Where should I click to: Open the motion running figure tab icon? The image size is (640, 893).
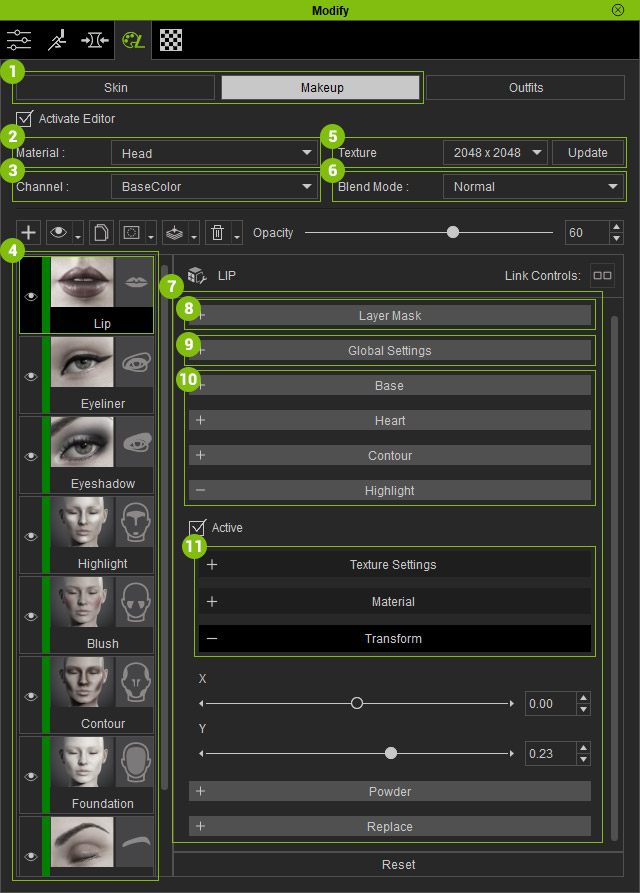57,41
